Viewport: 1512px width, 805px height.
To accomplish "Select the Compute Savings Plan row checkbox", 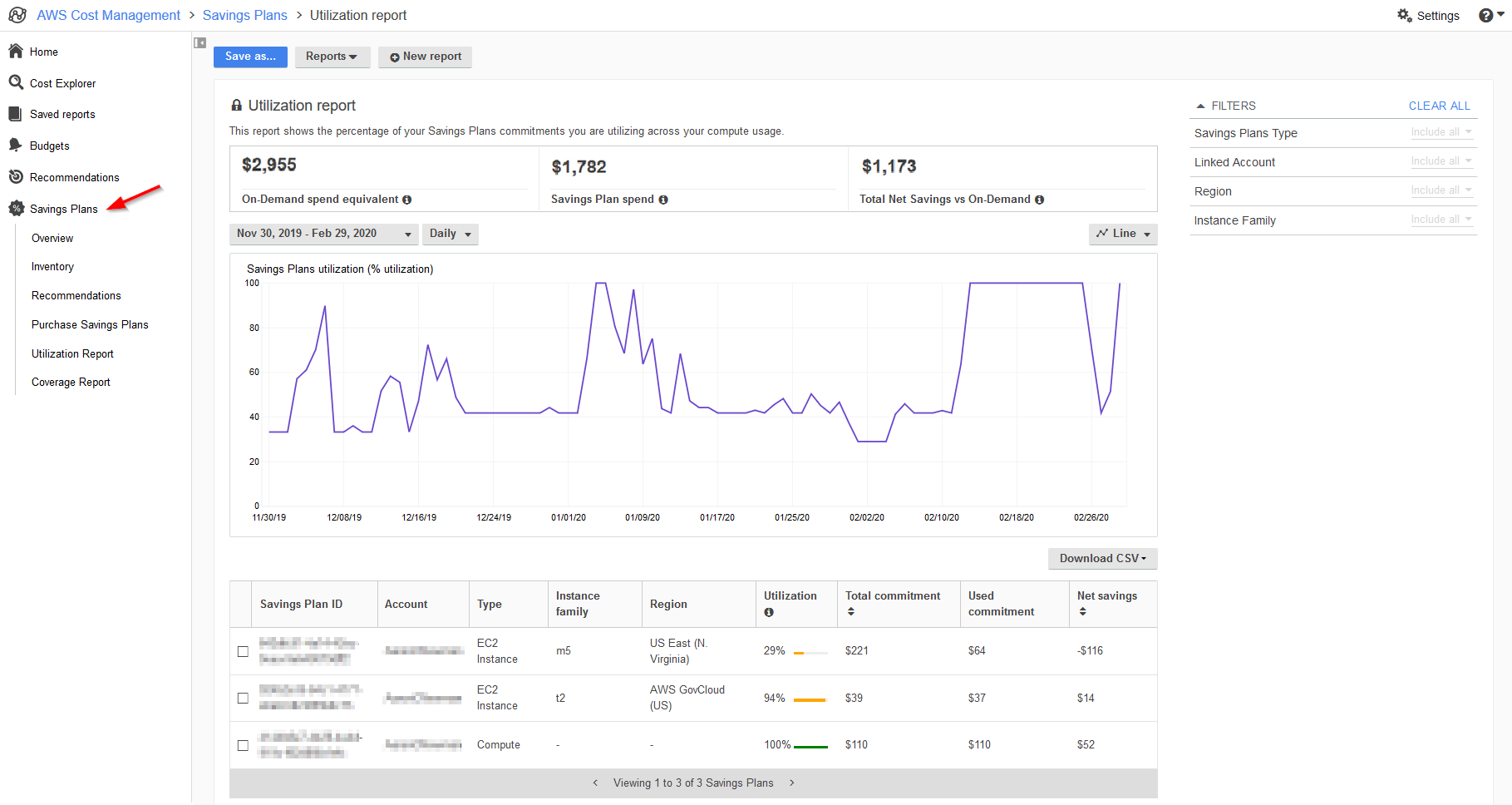I will [243, 745].
